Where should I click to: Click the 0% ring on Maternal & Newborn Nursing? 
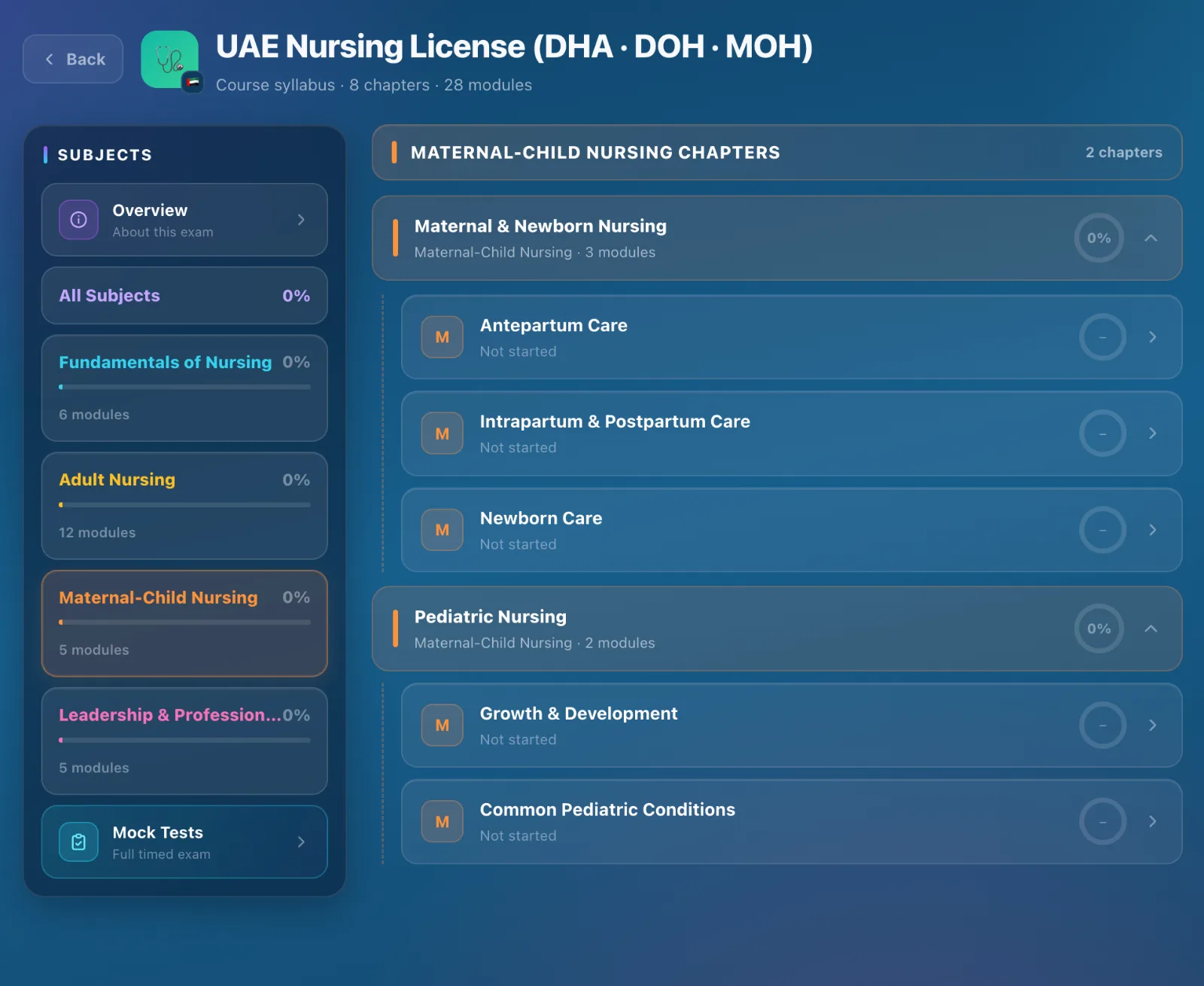pyautogui.click(x=1099, y=238)
